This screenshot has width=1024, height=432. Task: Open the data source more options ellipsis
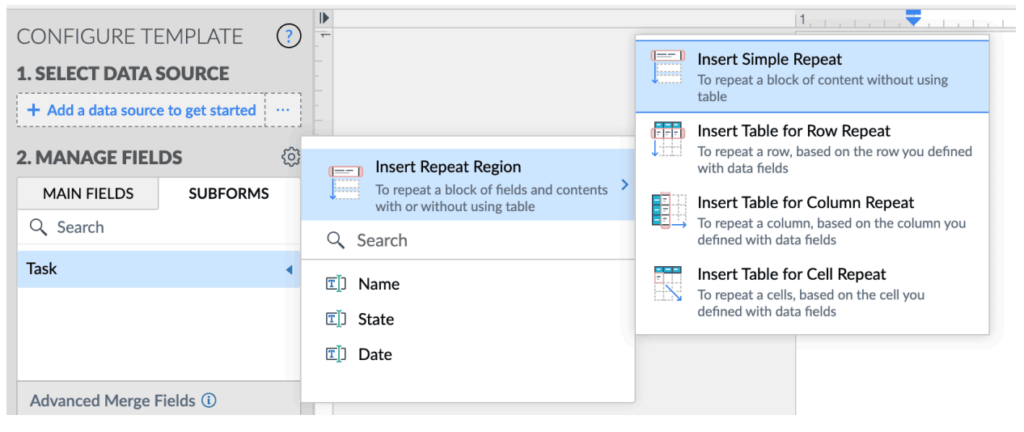(283, 110)
